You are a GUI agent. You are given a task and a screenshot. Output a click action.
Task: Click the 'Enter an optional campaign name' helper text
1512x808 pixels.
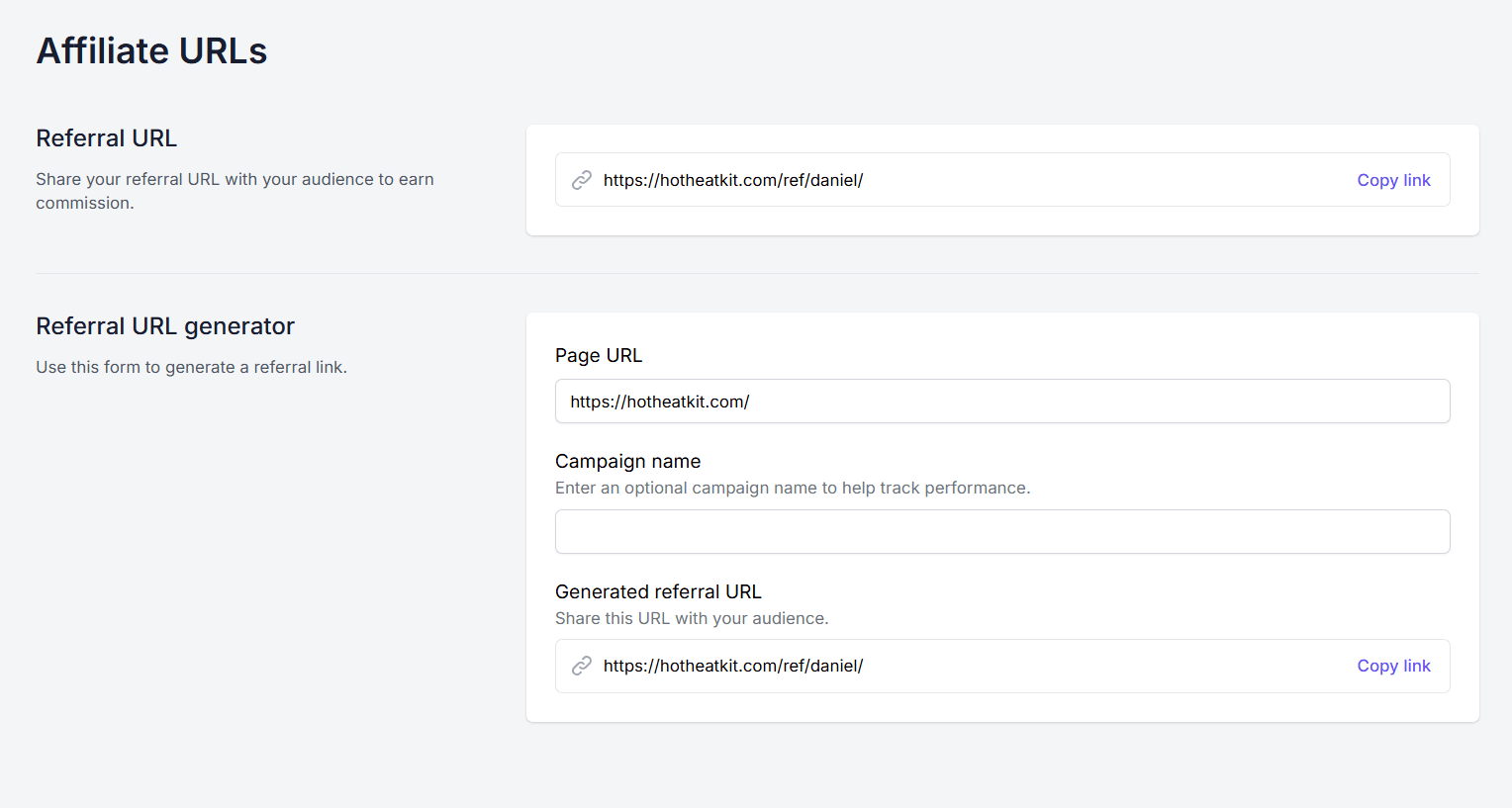792,488
